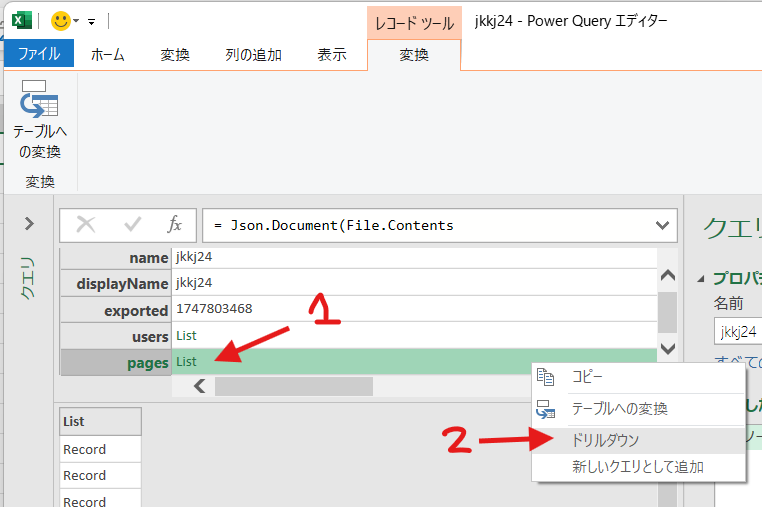Select the レコード ツール 変換 contextual tab
This screenshot has height=507, width=762.
[x=414, y=55]
